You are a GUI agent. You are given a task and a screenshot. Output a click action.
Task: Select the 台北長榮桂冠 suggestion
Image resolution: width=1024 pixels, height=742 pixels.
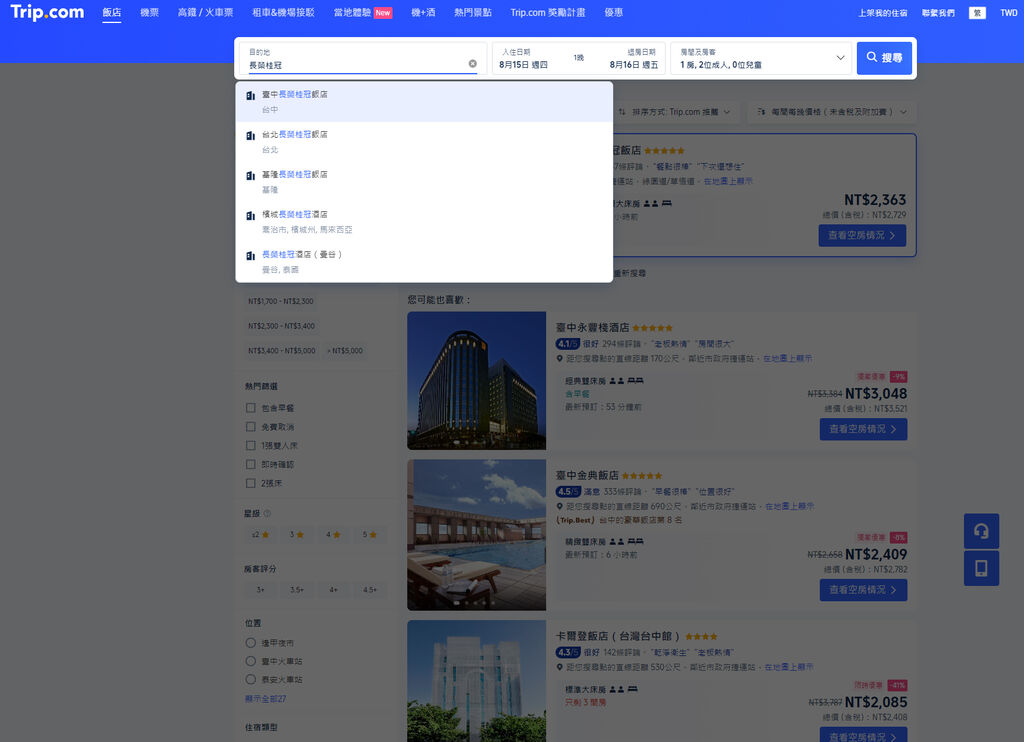tap(424, 142)
